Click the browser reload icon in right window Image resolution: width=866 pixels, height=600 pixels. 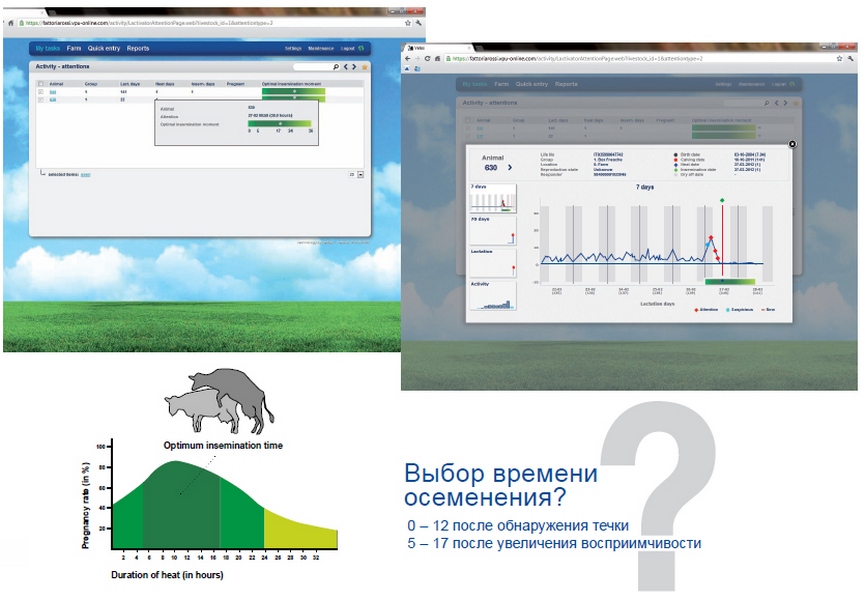(428, 59)
